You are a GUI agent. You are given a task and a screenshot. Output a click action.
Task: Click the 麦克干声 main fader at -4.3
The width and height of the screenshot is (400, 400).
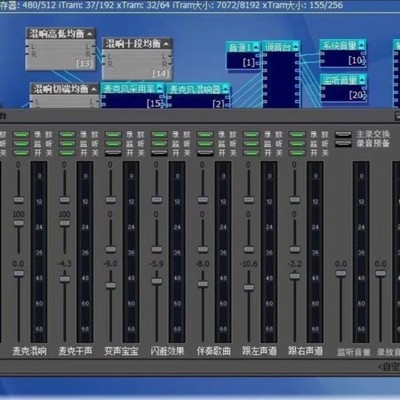pos(65,279)
